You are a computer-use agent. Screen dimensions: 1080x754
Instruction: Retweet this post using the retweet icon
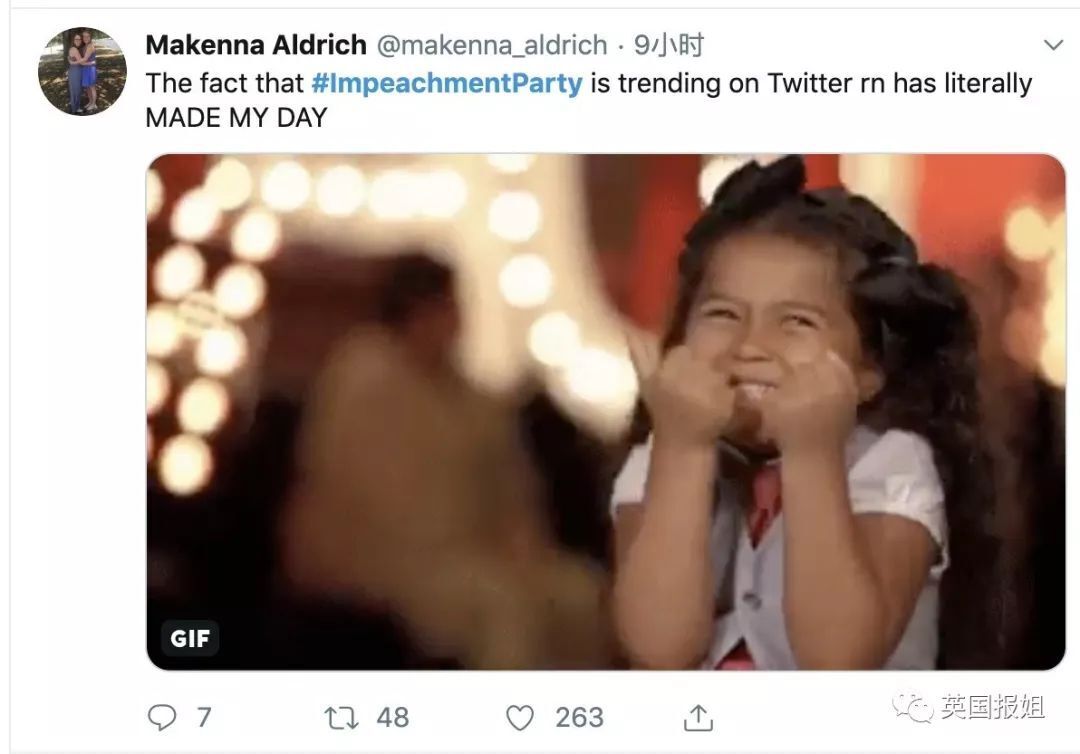pyautogui.click(x=340, y=717)
